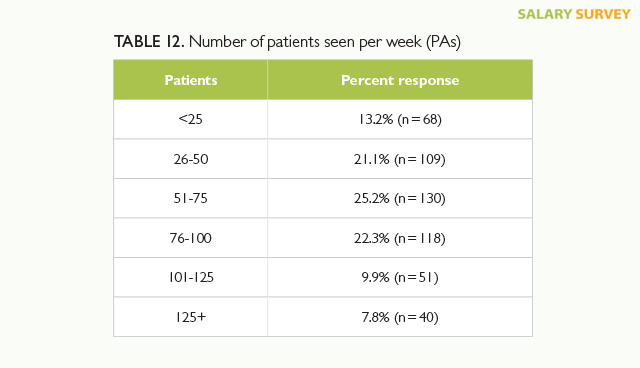The width and height of the screenshot is (640, 368).
Task: Select the Patients column header
Action: click(x=191, y=80)
